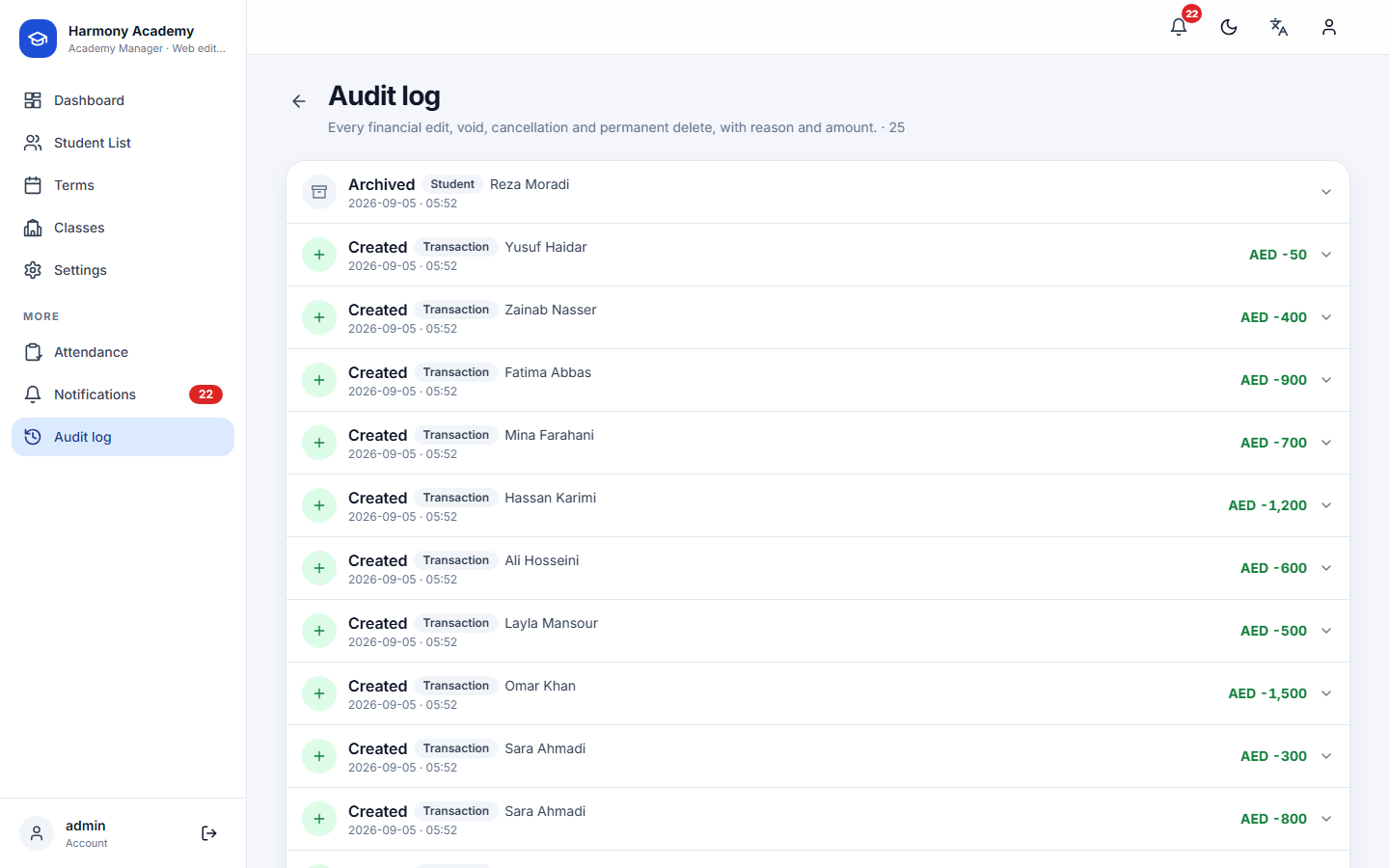Toggle dark mode moon icon

point(1229,27)
